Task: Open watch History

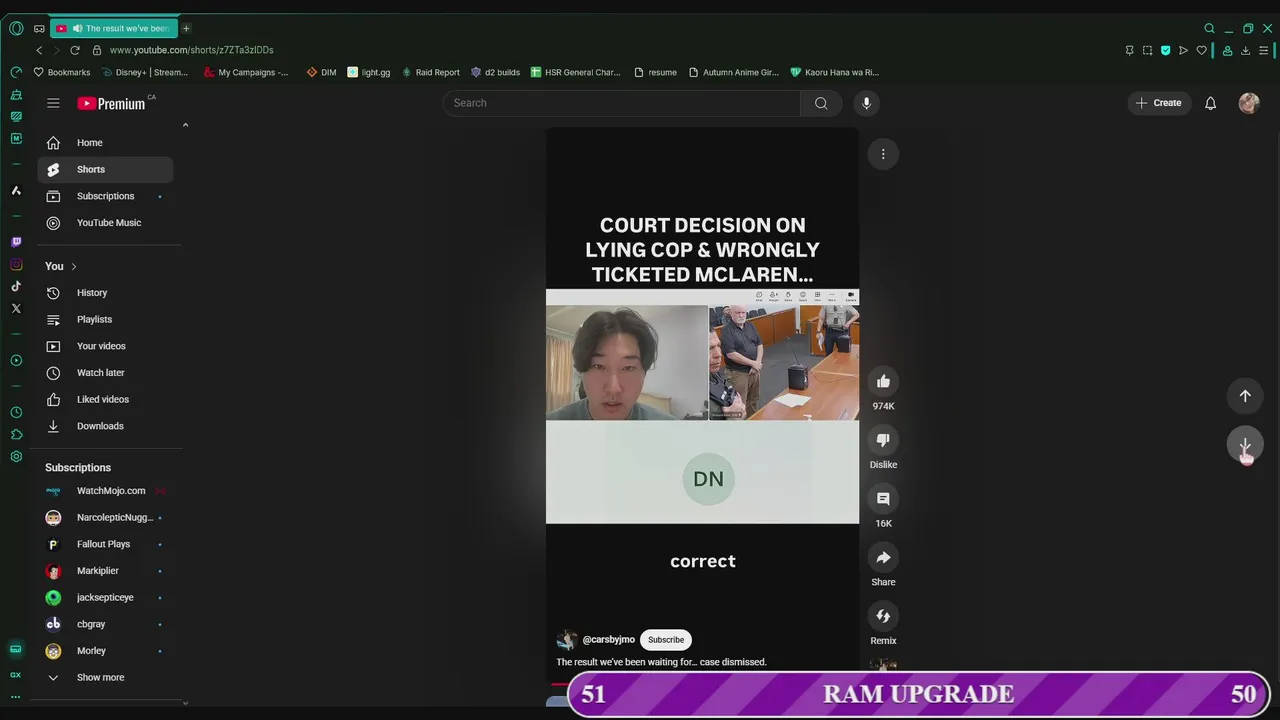Action: point(105,293)
